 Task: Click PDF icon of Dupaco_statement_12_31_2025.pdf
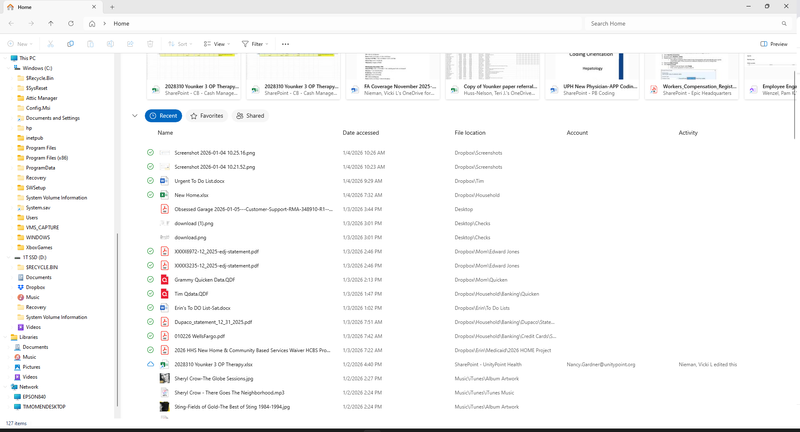pyautogui.click(x=165, y=322)
